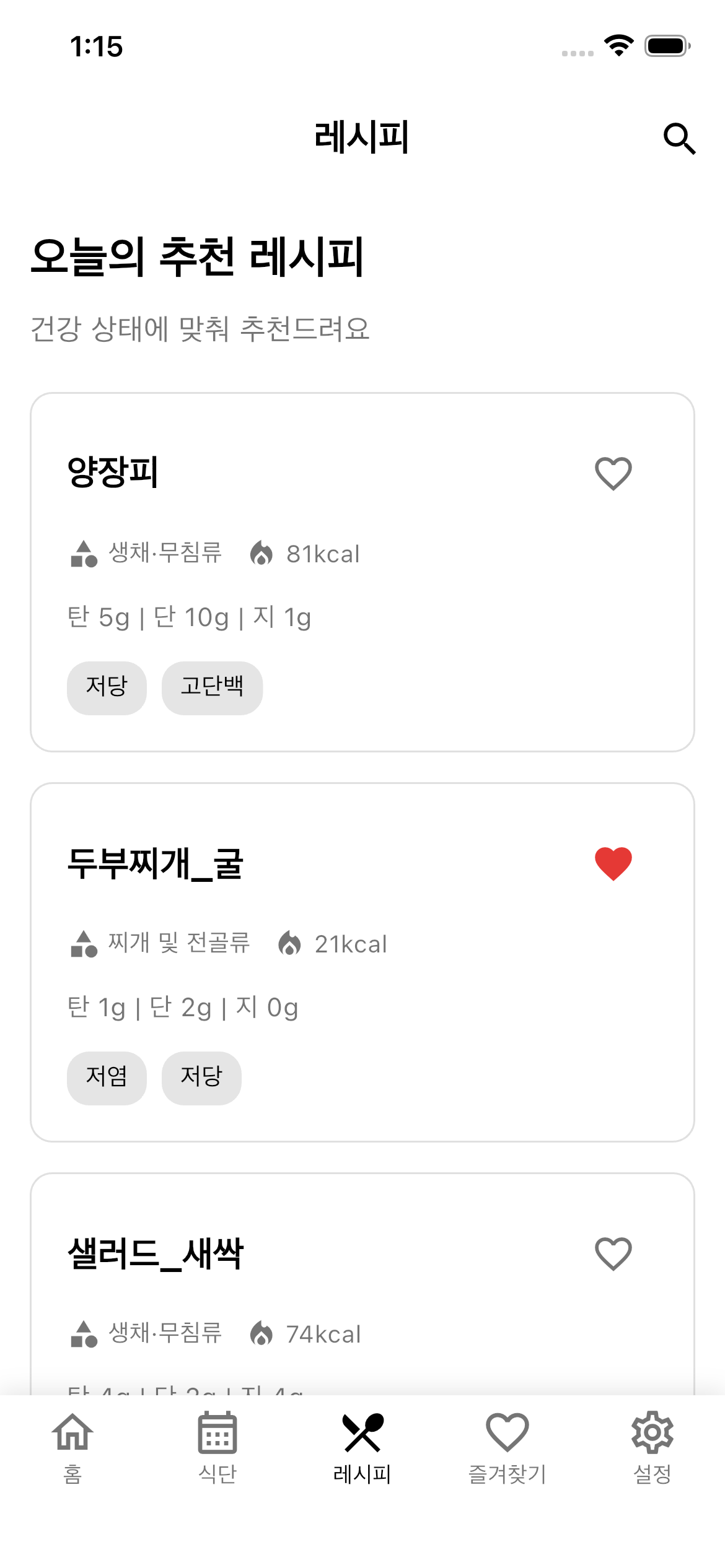The width and height of the screenshot is (725, 1568).
Task: Tap the 고단백 tag on 양장피
Action: 212,687
